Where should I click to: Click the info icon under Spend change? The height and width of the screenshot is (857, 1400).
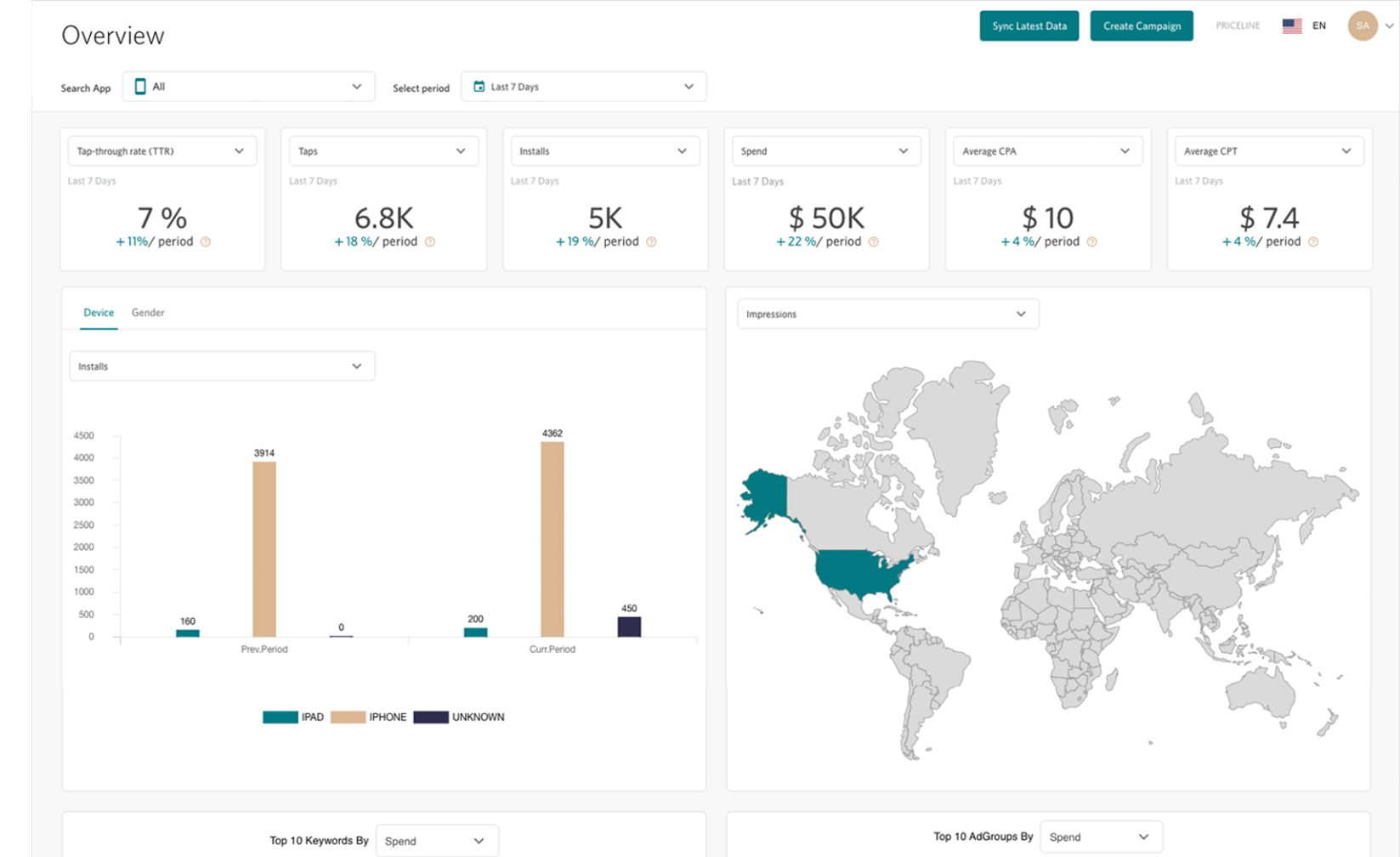(x=874, y=242)
